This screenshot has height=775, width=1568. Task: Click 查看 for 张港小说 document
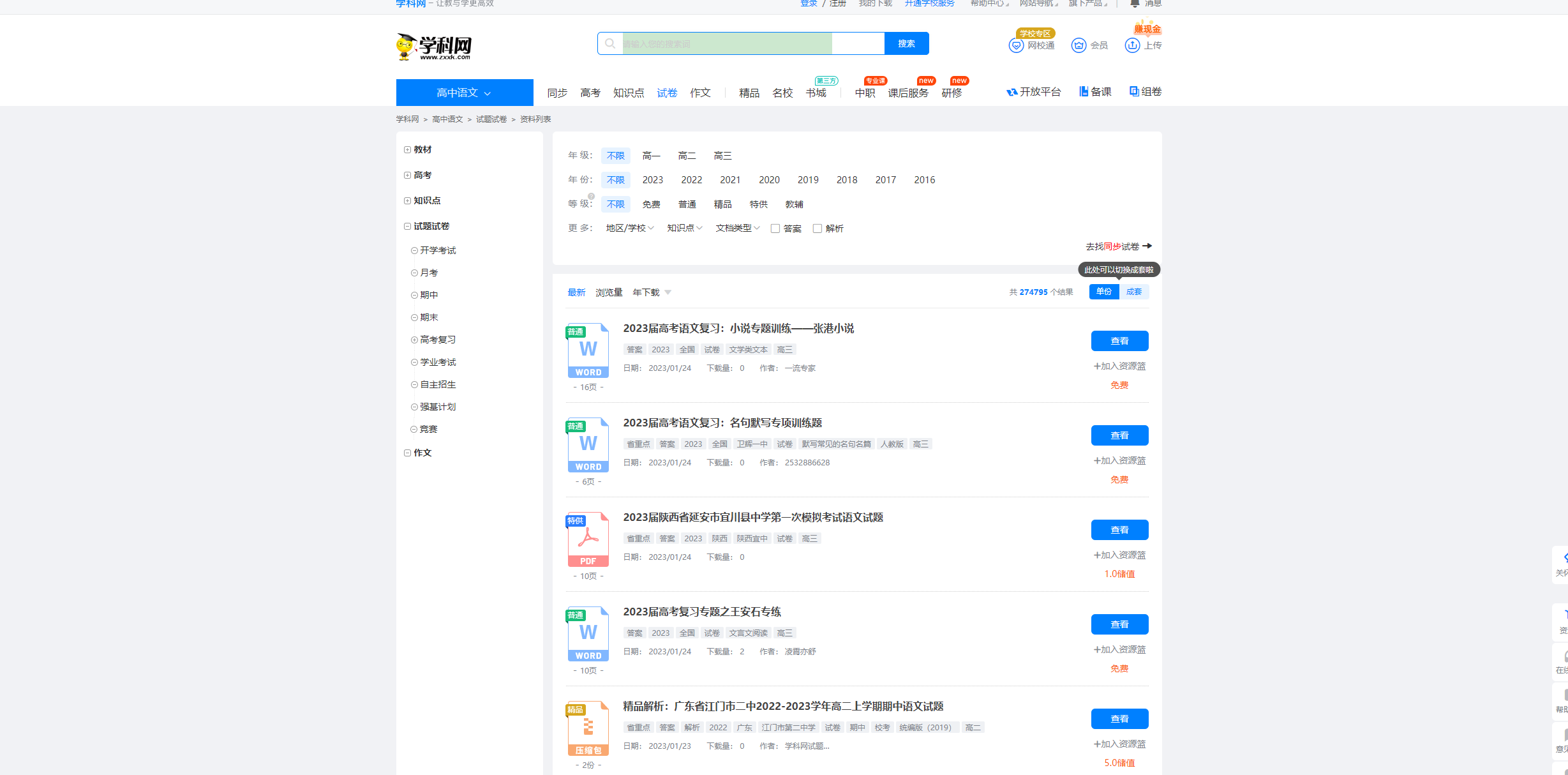point(1119,341)
